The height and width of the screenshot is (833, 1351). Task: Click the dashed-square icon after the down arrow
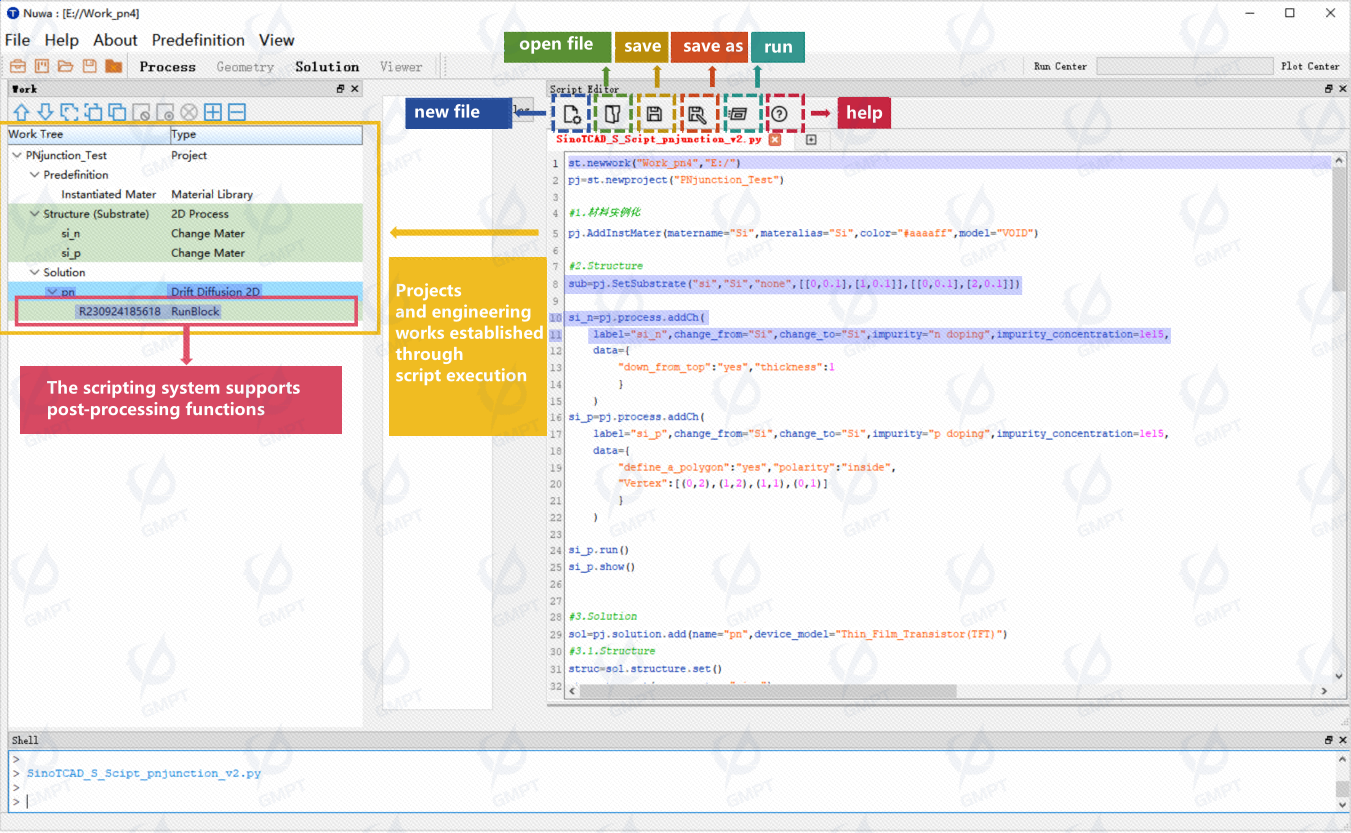point(69,112)
